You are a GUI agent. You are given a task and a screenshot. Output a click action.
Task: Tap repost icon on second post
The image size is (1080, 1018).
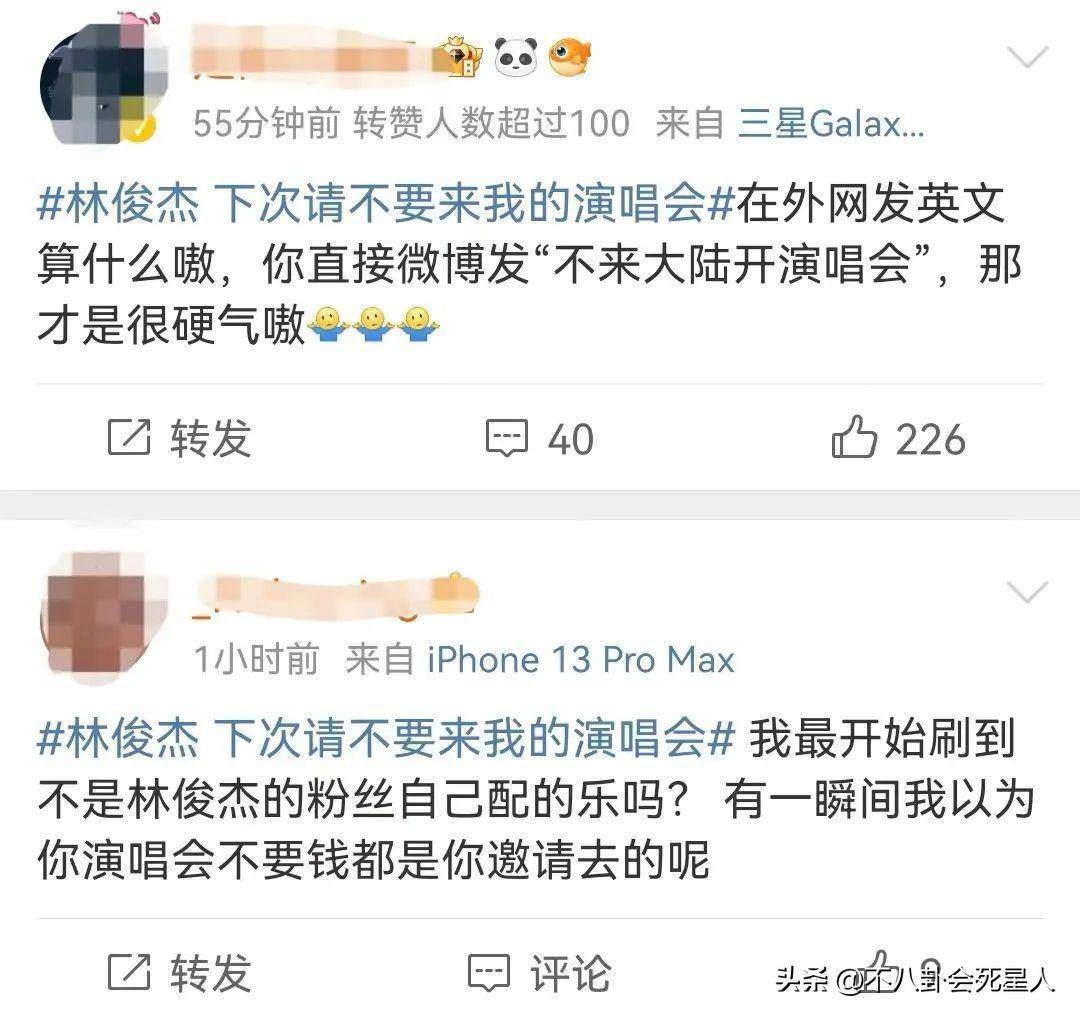point(129,972)
